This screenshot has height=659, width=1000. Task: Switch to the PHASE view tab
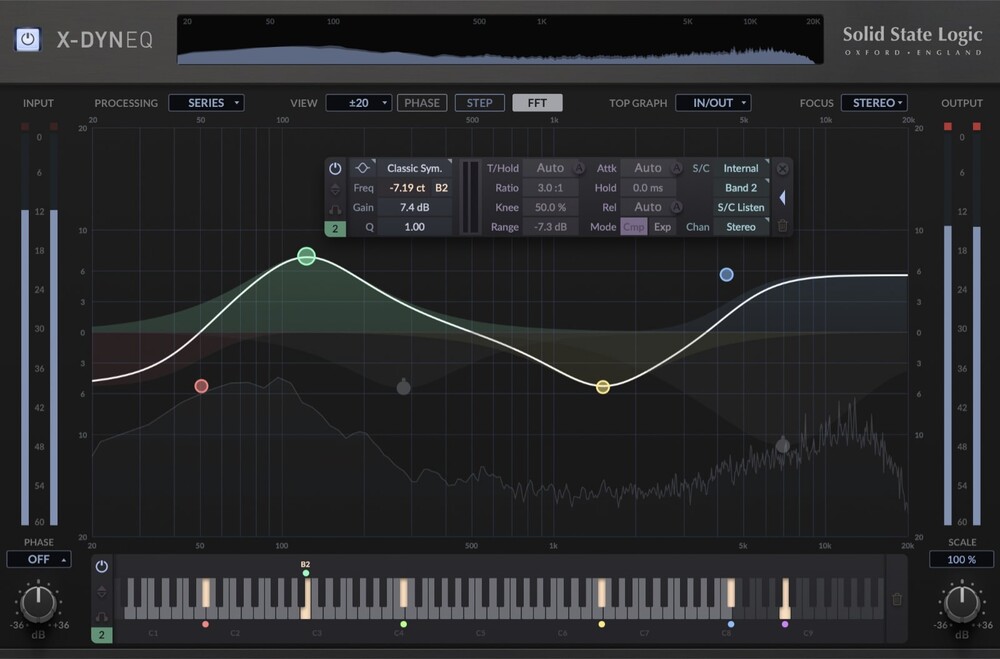point(422,102)
